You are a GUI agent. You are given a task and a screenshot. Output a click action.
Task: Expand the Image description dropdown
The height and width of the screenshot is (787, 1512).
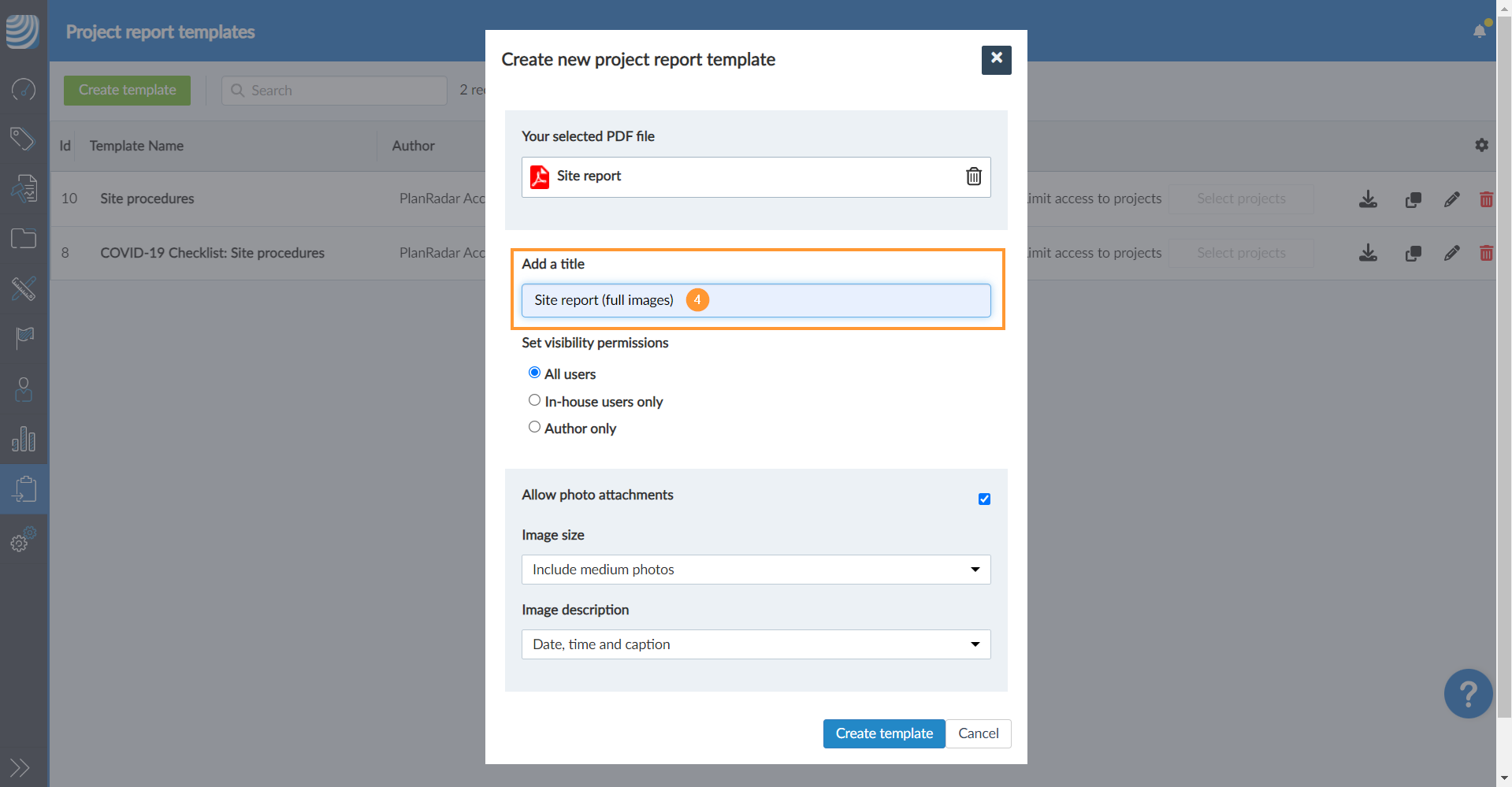tap(756, 644)
